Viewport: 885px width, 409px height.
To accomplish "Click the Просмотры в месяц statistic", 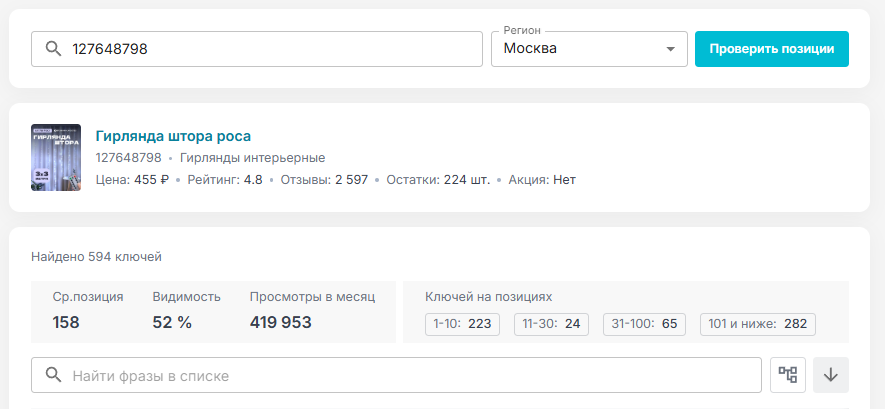I will pos(312,310).
